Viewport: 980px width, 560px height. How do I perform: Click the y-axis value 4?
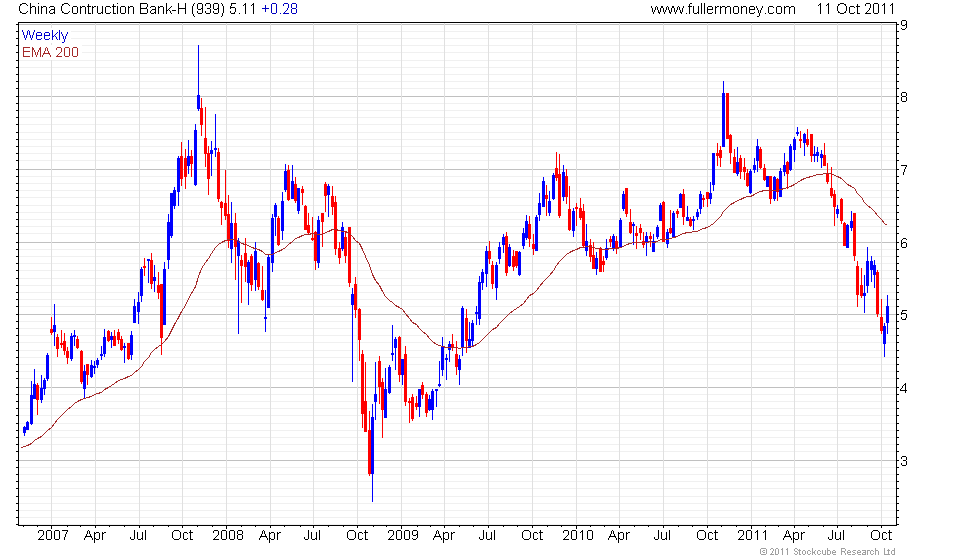(x=904, y=388)
